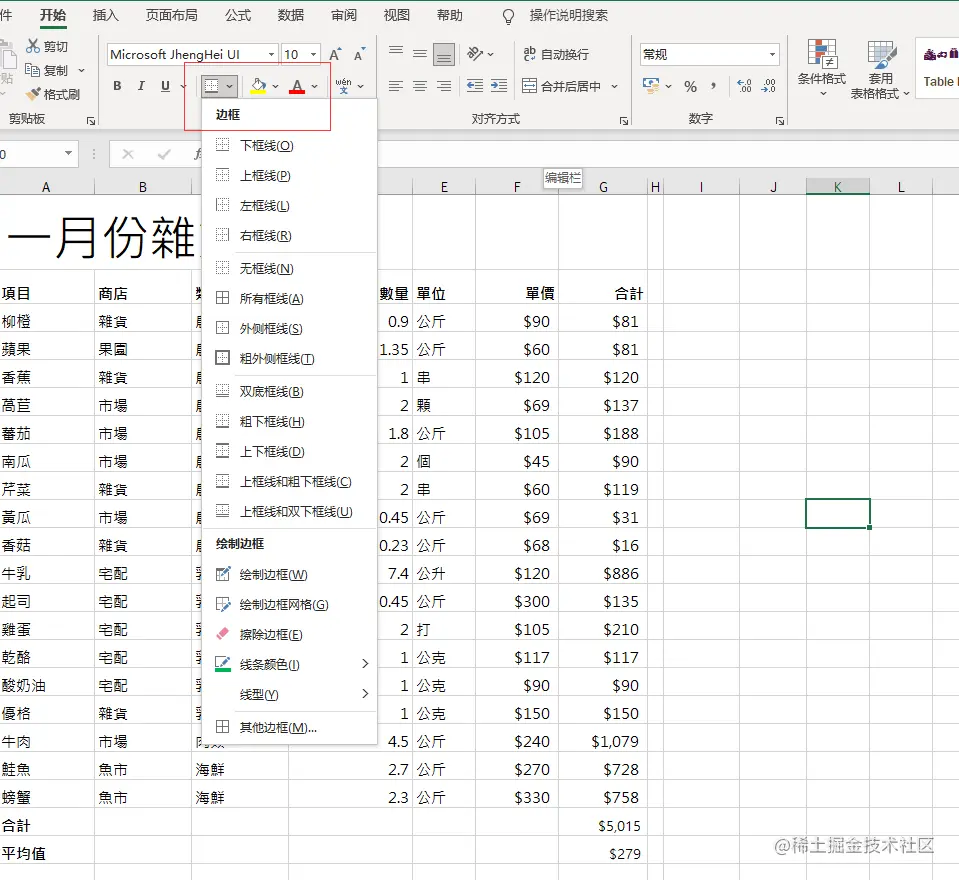Increase font size with the large A
The height and width of the screenshot is (880, 959).
(335, 54)
